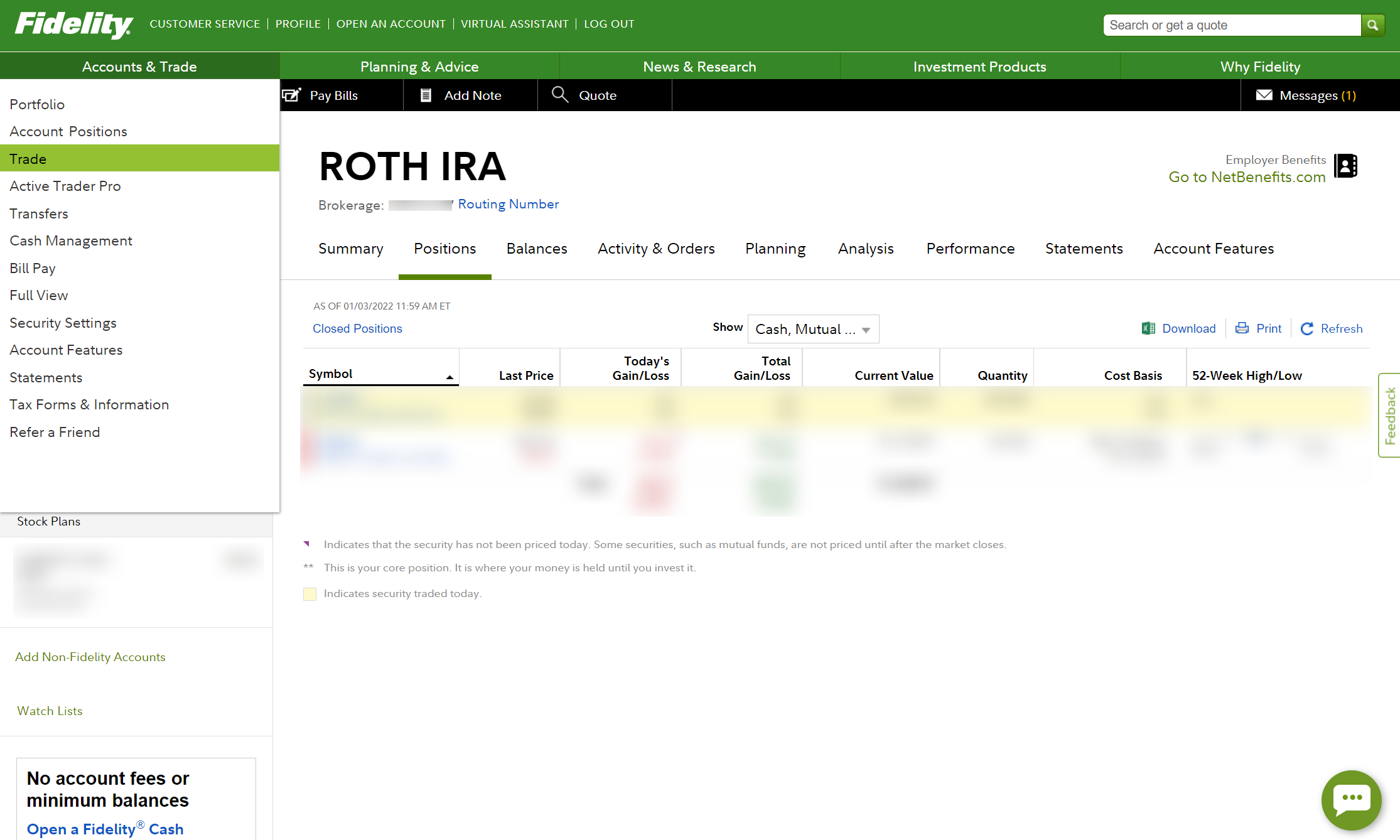Select the Positions tab
This screenshot has height=840, width=1400.
coord(444,249)
